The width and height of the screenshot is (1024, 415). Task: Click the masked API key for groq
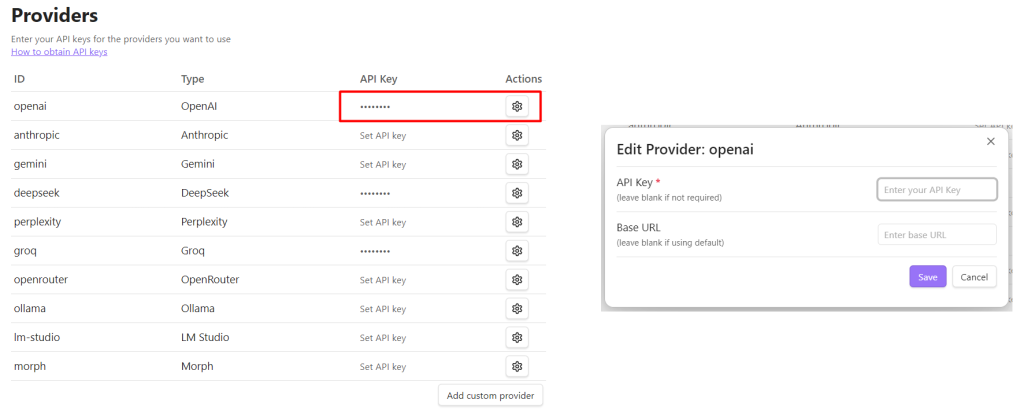tap(375, 251)
